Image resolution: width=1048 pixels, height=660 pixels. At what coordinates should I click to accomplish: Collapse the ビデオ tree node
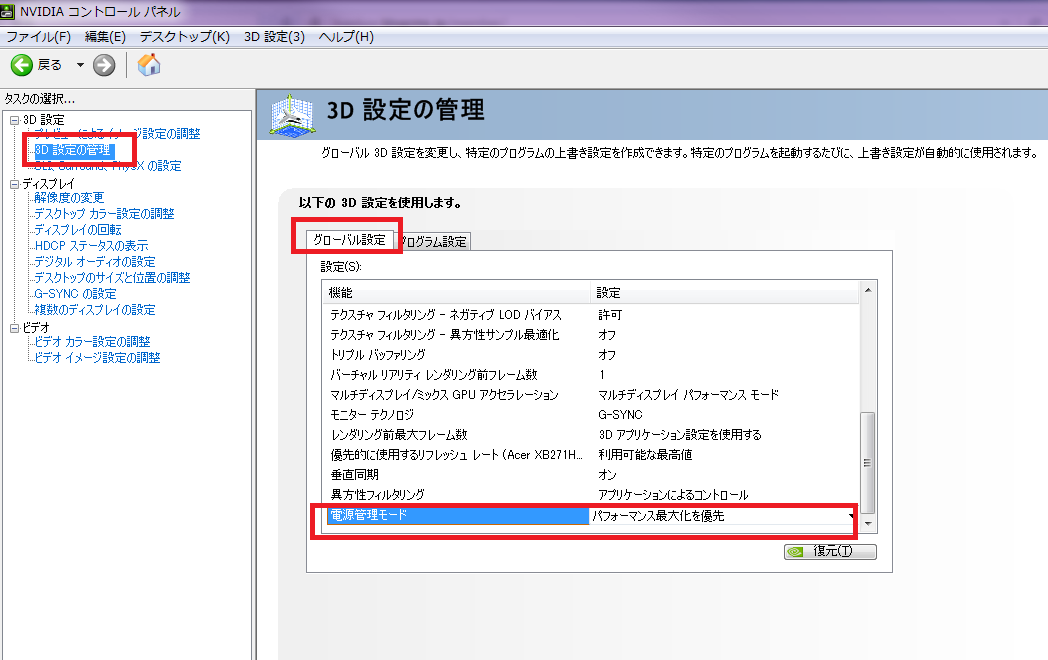(14, 328)
